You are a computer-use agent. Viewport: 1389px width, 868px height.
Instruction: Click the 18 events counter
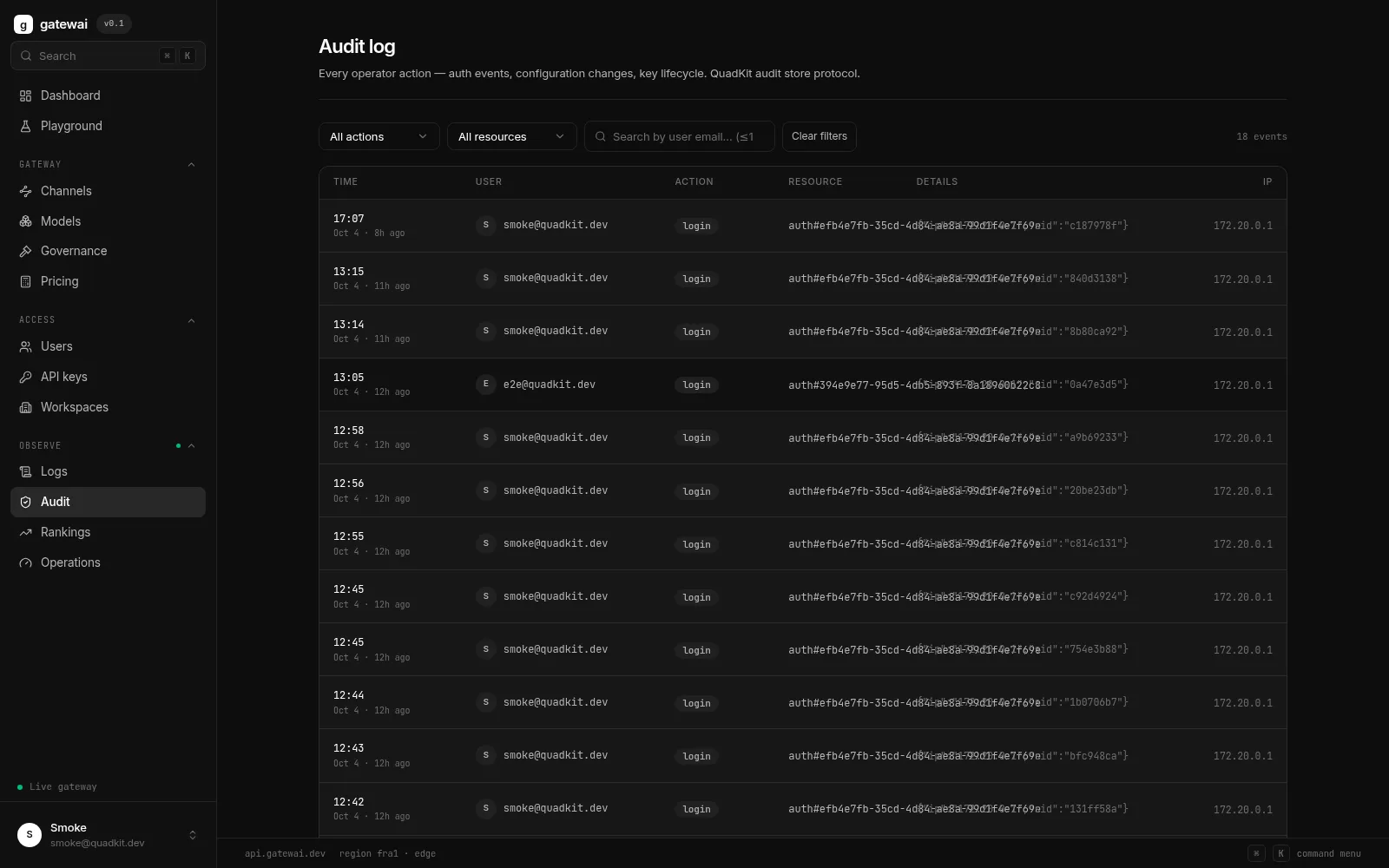(x=1261, y=136)
